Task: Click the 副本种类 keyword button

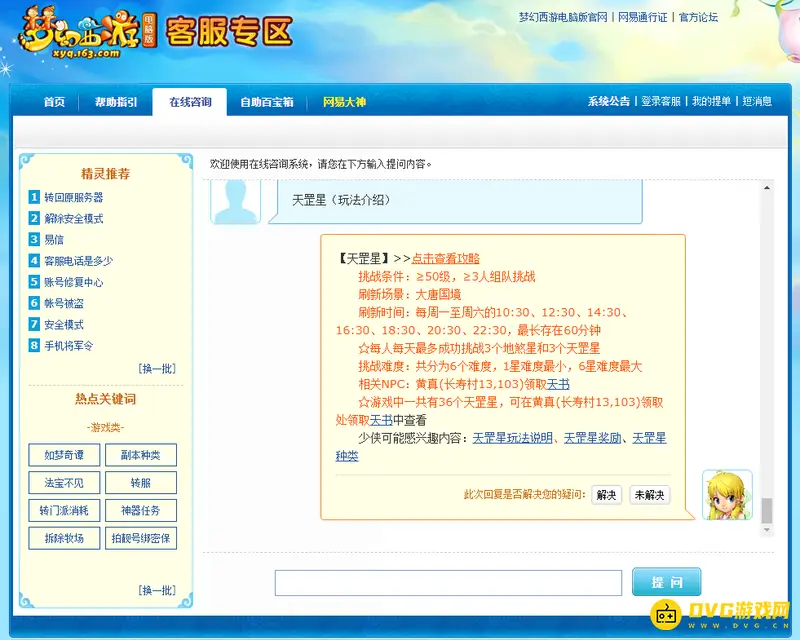Action: [141, 455]
